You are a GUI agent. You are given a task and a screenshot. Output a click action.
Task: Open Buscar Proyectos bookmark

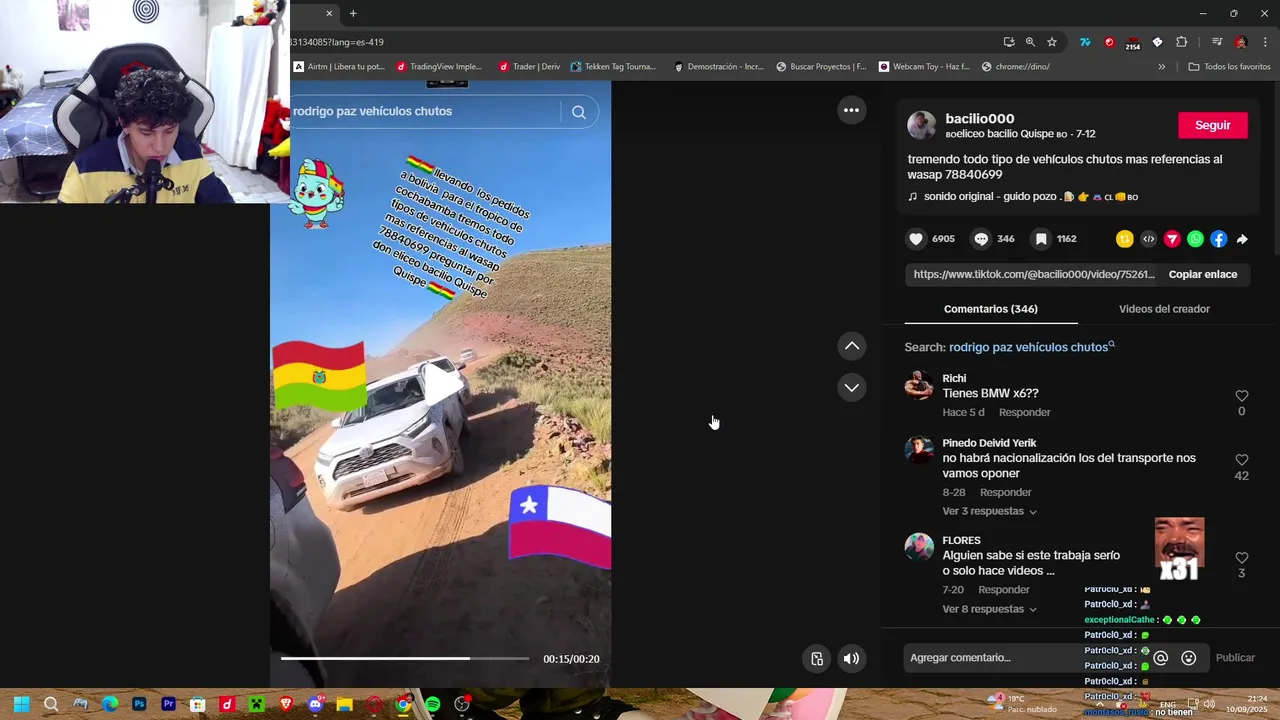coord(821,67)
